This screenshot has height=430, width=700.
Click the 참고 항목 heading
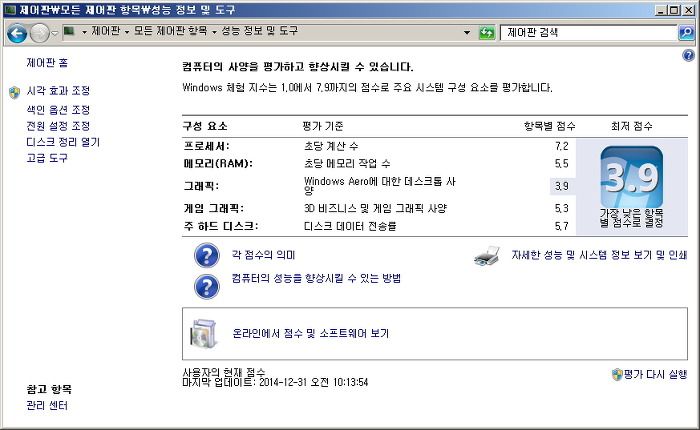tap(49, 389)
